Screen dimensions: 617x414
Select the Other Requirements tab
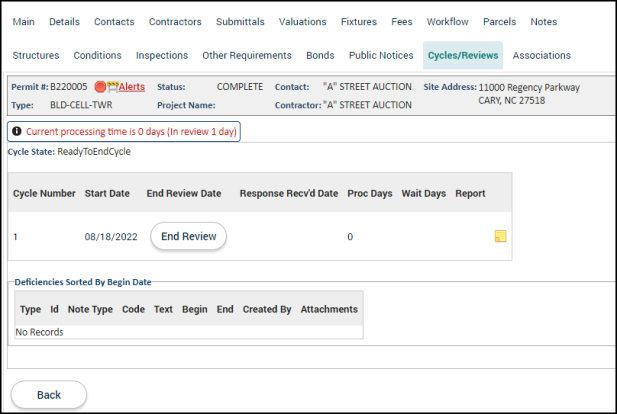247,55
